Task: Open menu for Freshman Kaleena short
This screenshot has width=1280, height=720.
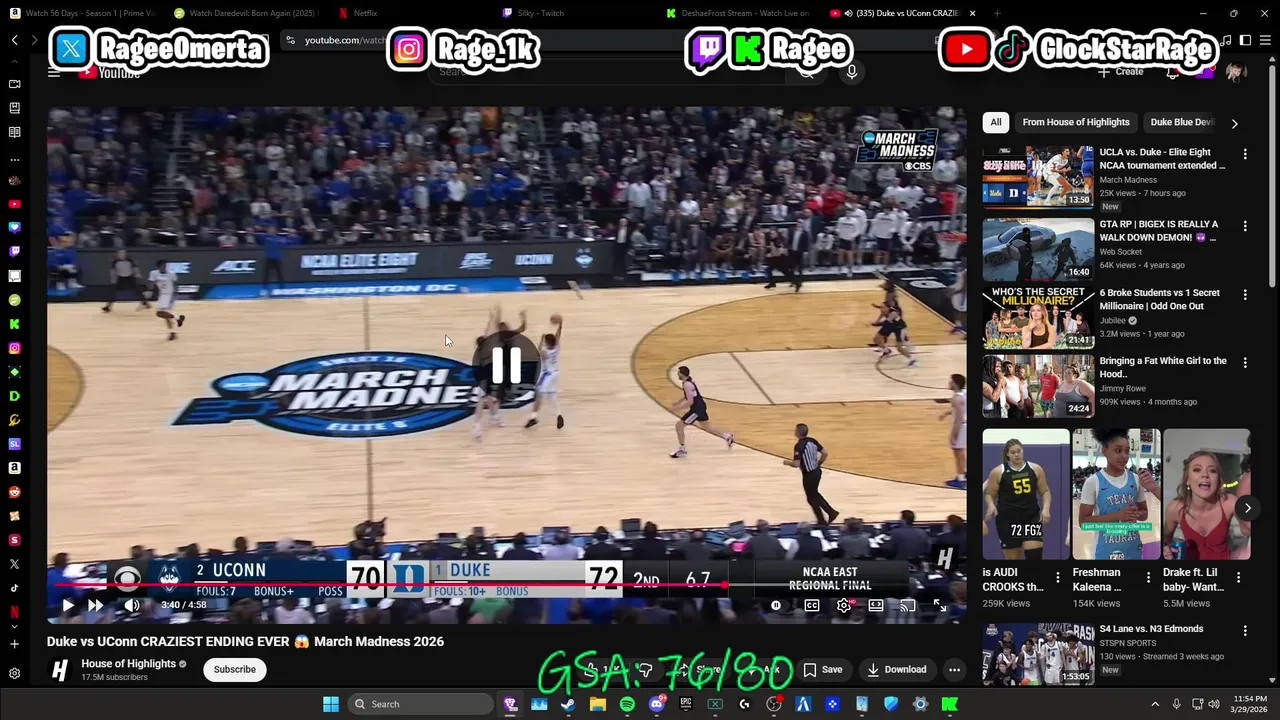Action: pos(1148,577)
